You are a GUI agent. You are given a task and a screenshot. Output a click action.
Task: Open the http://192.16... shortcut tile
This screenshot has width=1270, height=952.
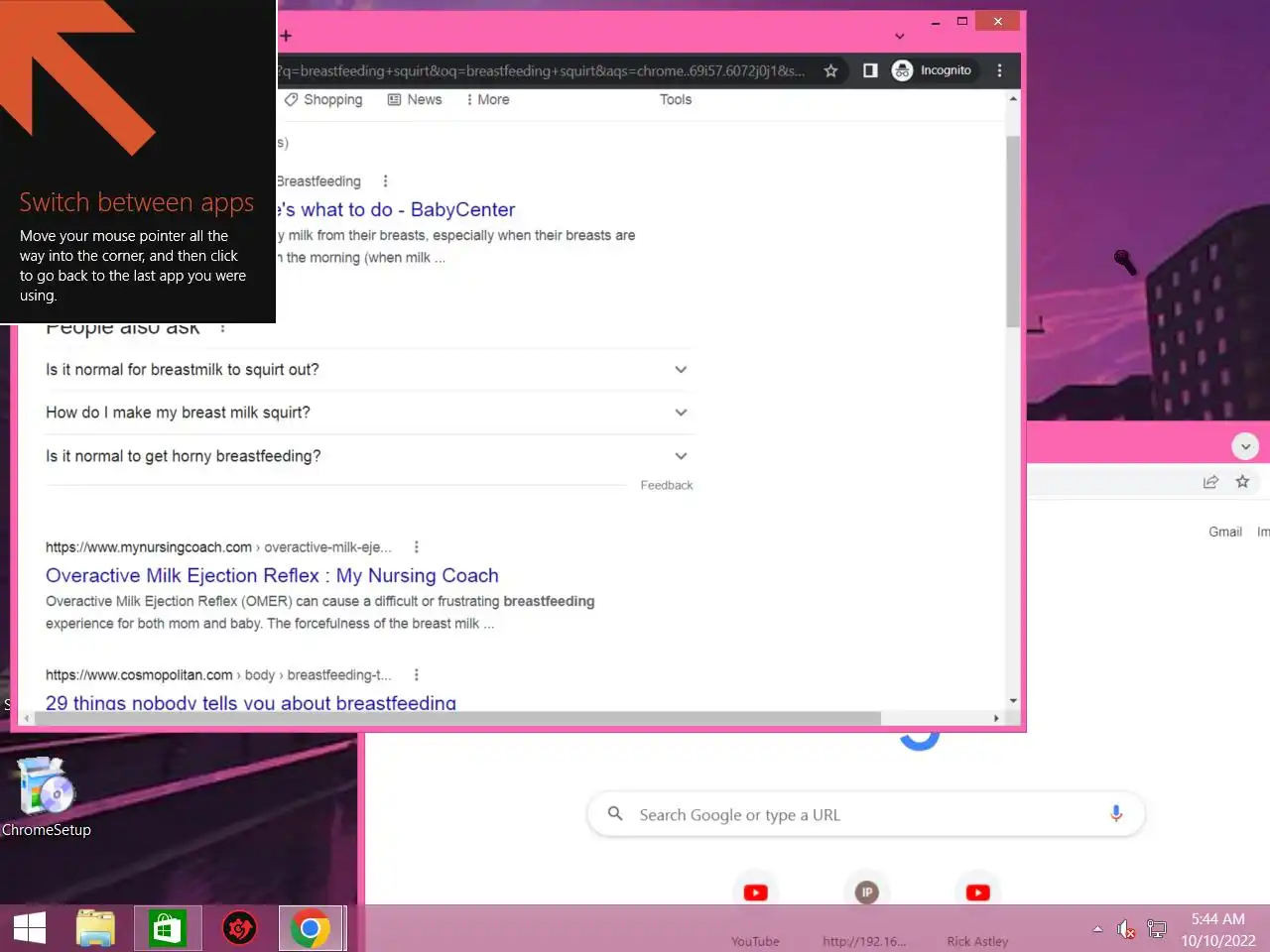tap(866, 910)
